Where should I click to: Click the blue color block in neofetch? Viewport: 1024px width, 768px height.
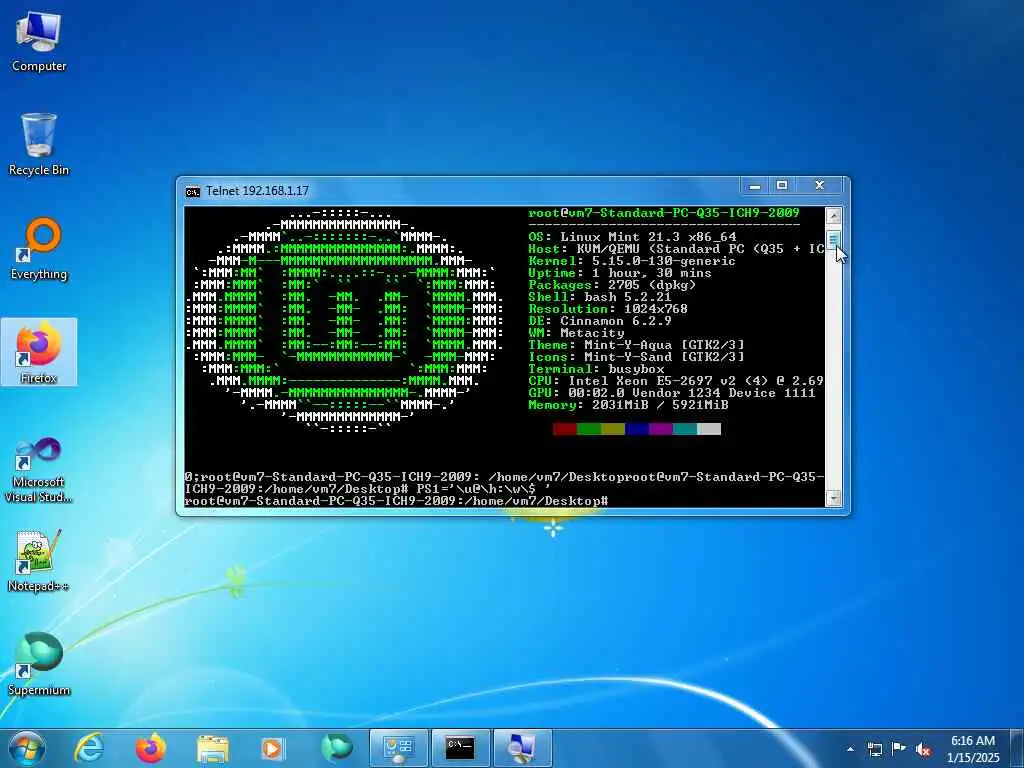pos(637,429)
